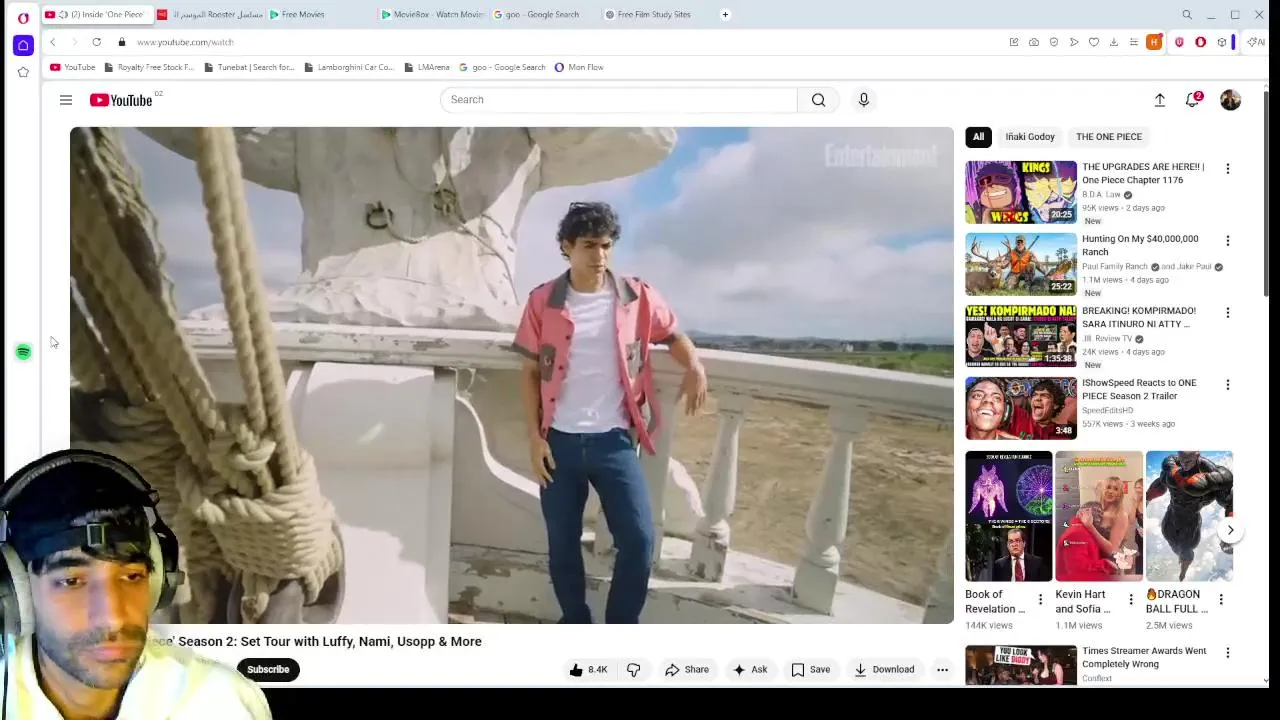Reload the current YouTube page
1280x720 pixels.
click(x=96, y=42)
